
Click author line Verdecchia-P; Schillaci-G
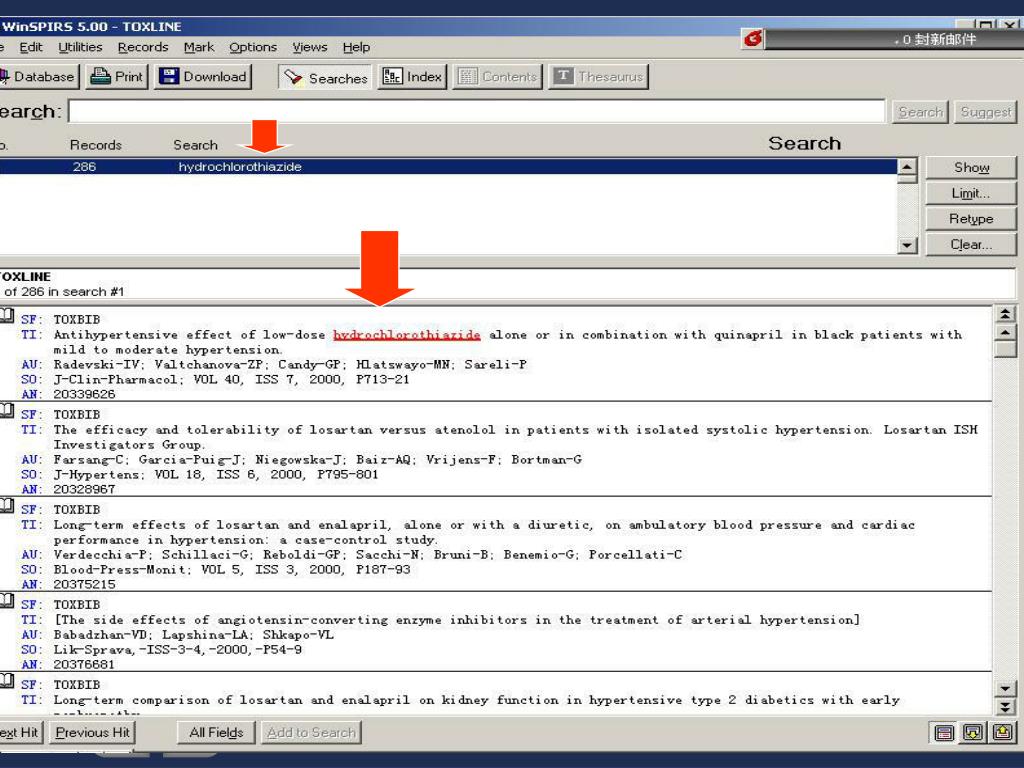[368, 554]
